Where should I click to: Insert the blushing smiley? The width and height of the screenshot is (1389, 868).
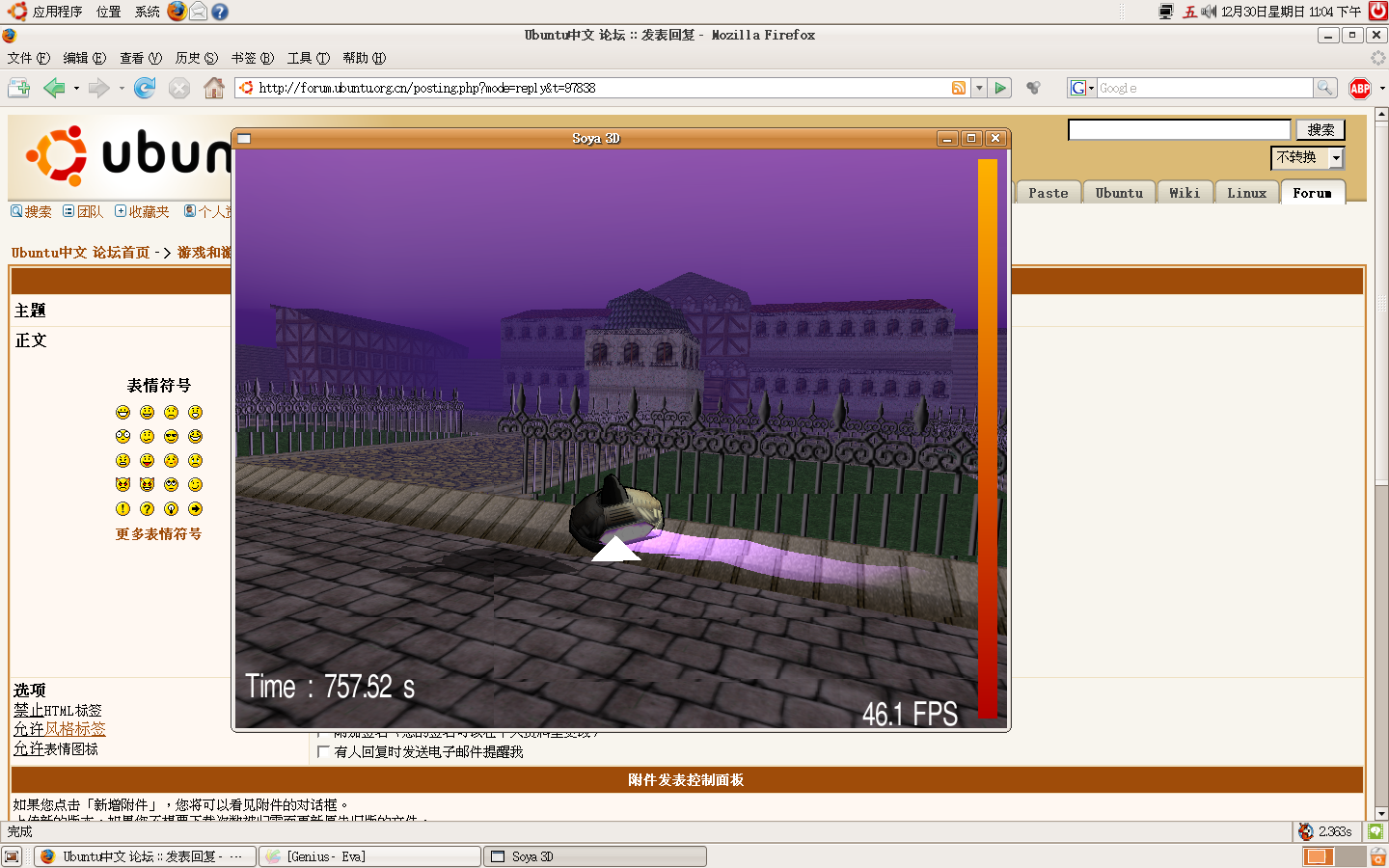coord(171,461)
